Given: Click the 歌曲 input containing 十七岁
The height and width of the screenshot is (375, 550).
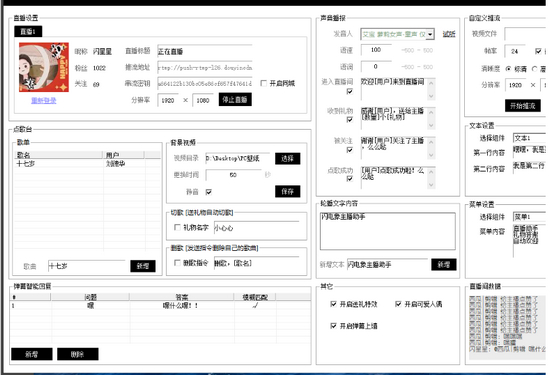Looking at the screenshot, I should click(87, 266).
